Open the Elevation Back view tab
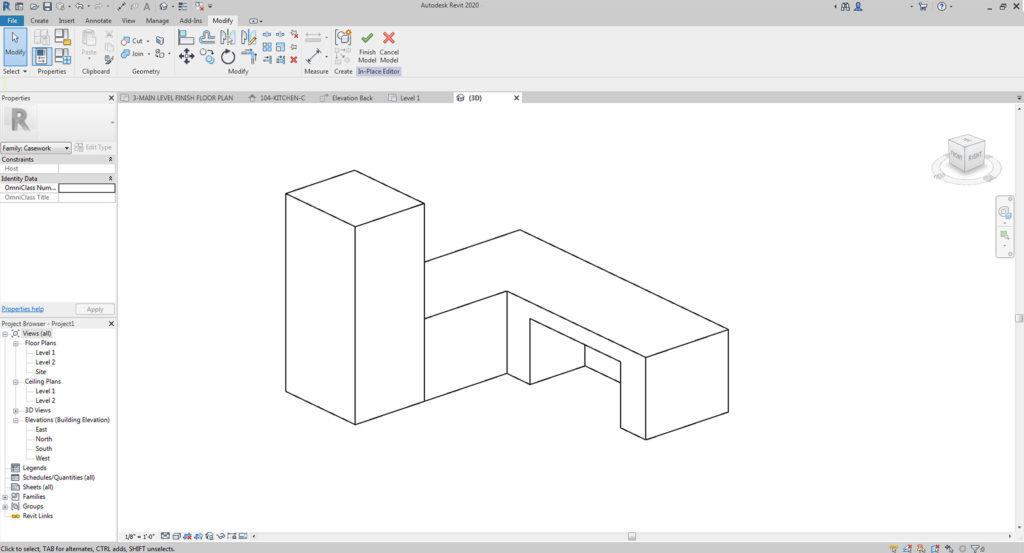Screen dimensions: 1024x553 point(353,98)
